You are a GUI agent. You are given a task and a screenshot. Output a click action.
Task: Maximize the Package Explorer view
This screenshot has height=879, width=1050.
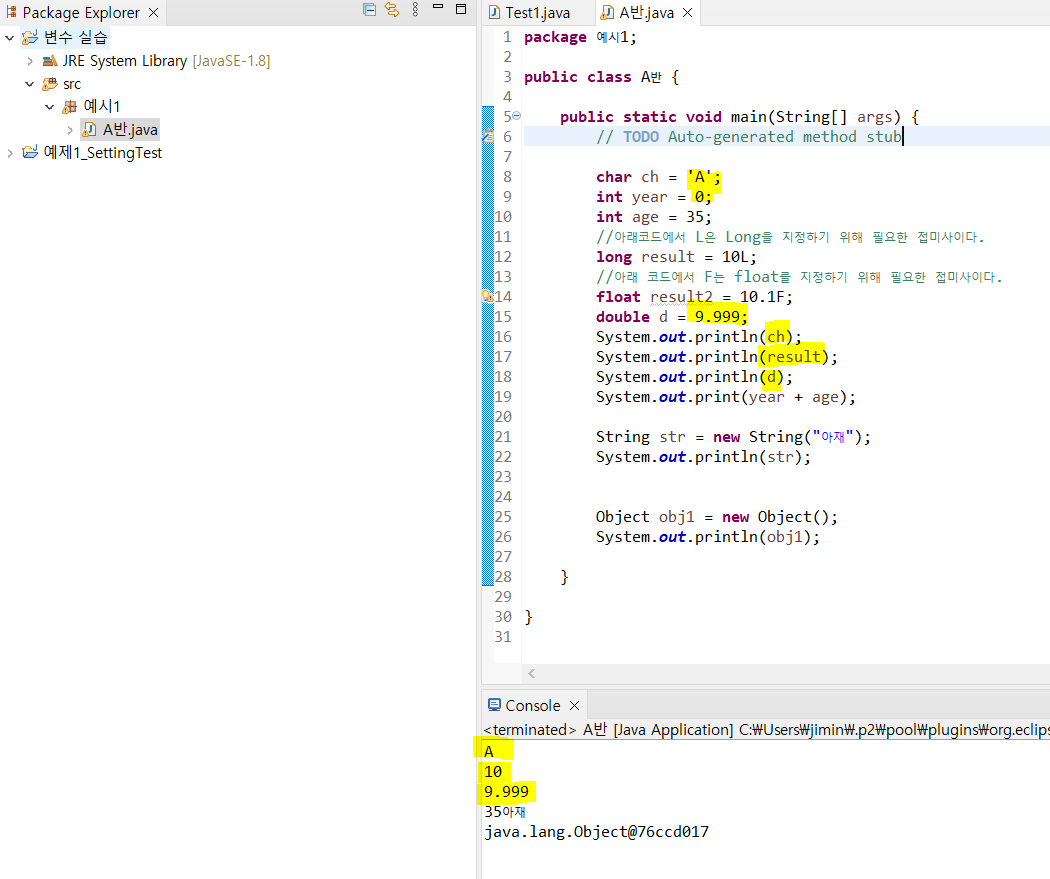click(x=461, y=9)
